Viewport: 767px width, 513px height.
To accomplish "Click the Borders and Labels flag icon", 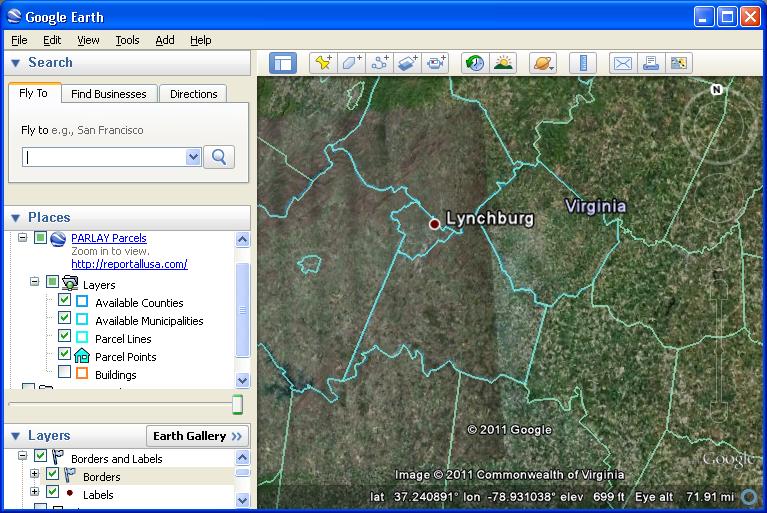I will coord(58,457).
